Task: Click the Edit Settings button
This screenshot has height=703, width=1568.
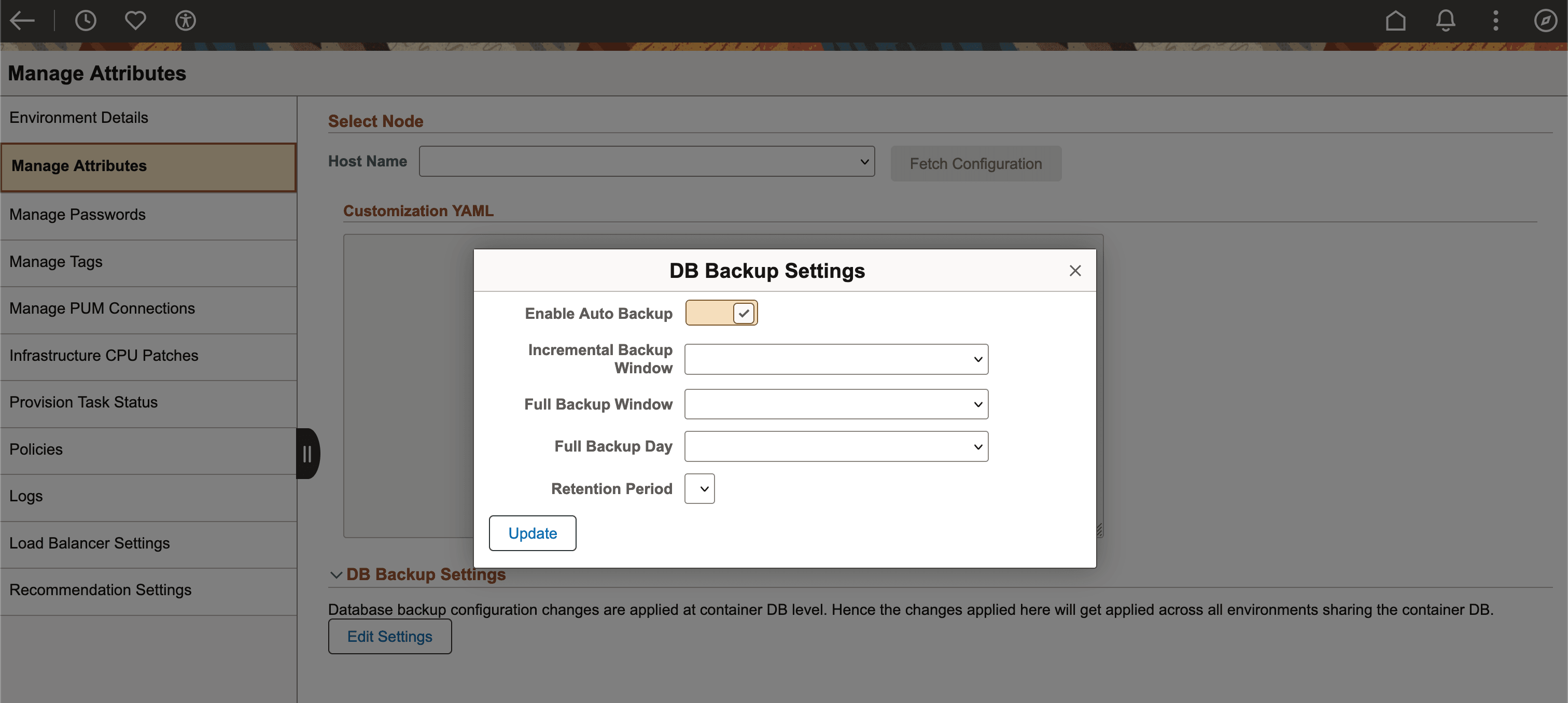Action: pyautogui.click(x=389, y=636)
